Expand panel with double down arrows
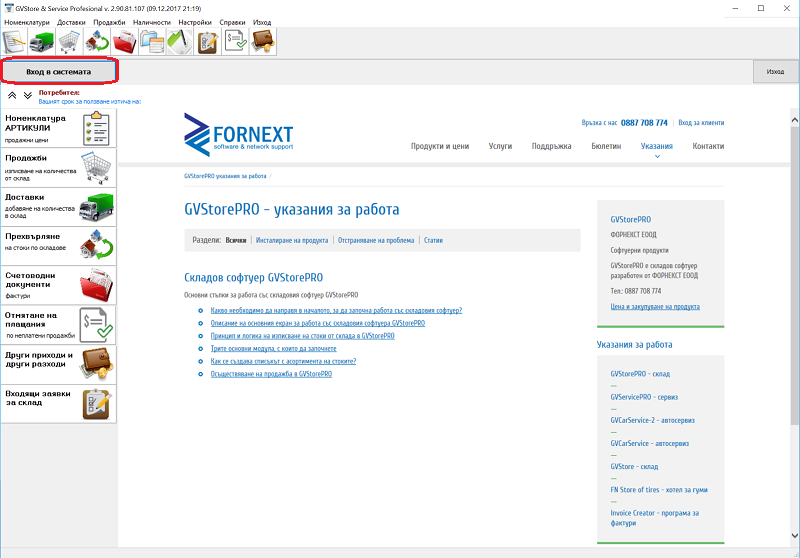The height and width of the screenshot is (558, 800). [28, 95]
